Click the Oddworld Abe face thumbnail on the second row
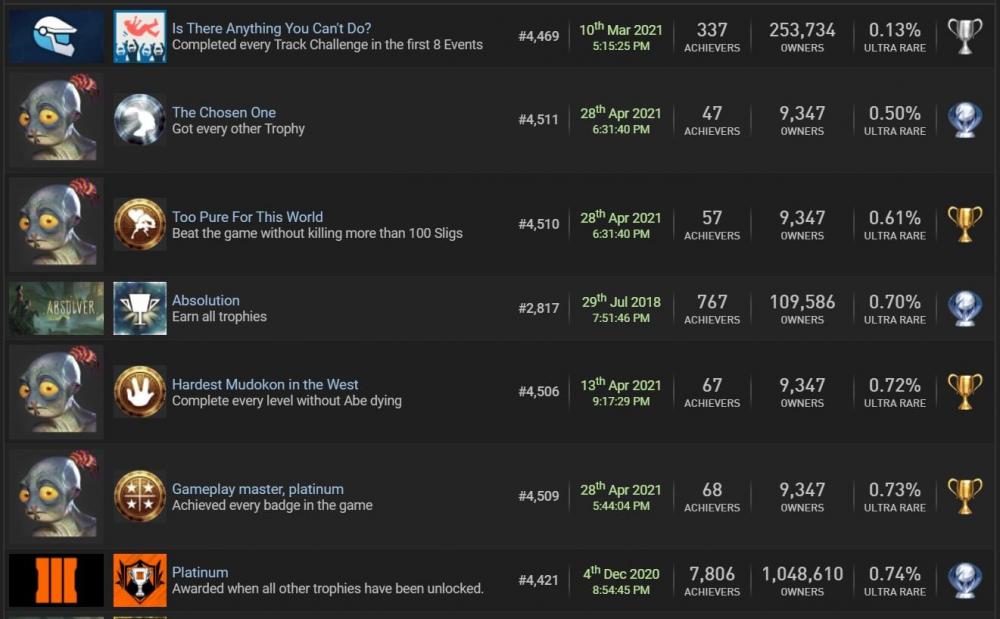Image resolution: width=1000 pixels, height=619 pixels. pos(55,118)
